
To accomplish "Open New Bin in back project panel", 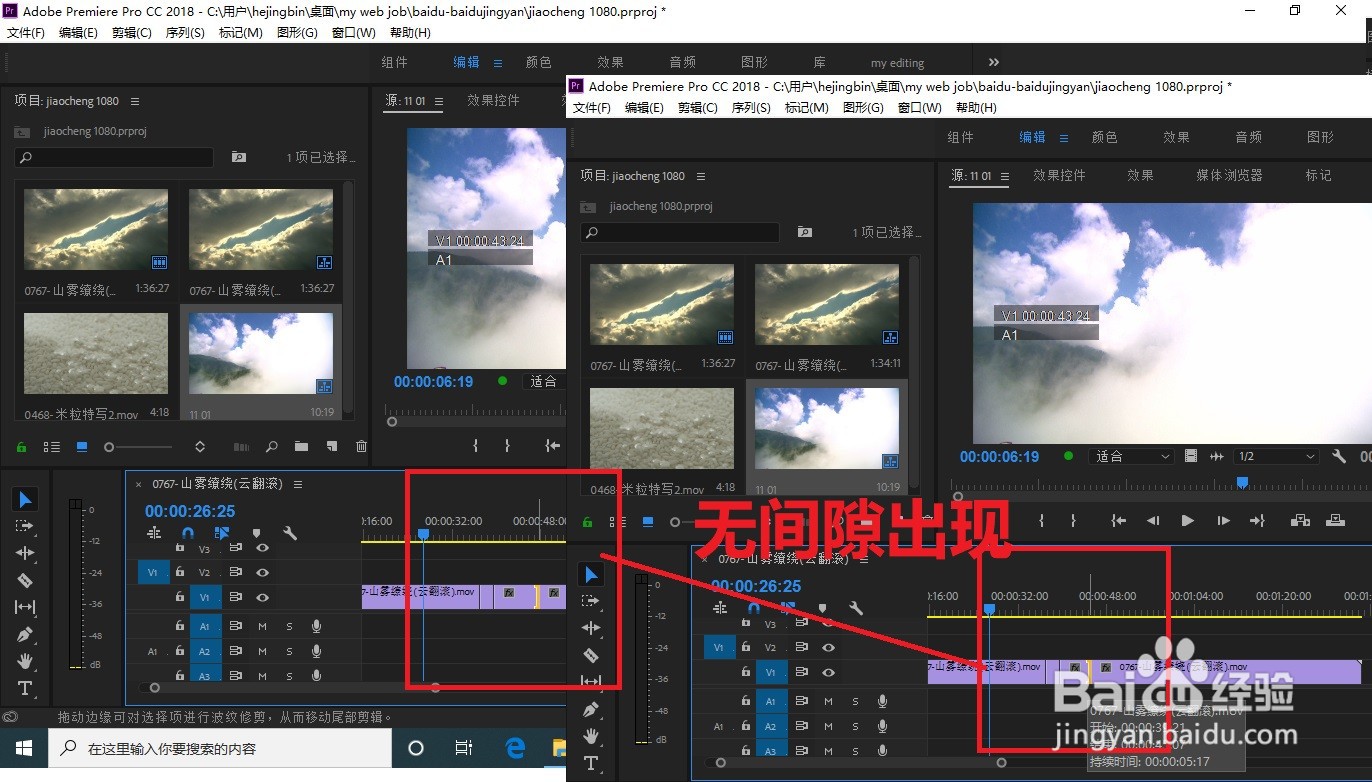I will 301,446.
